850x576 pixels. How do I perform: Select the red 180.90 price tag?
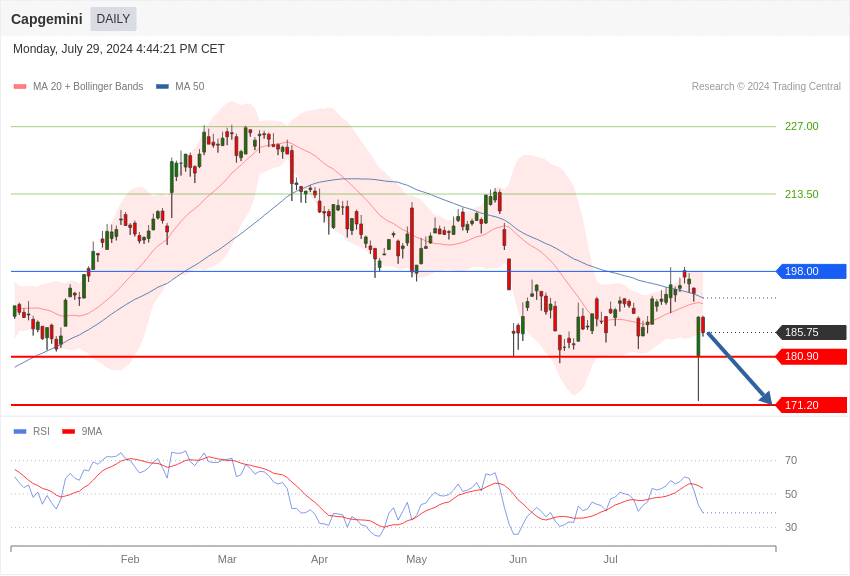click(811, 356)
